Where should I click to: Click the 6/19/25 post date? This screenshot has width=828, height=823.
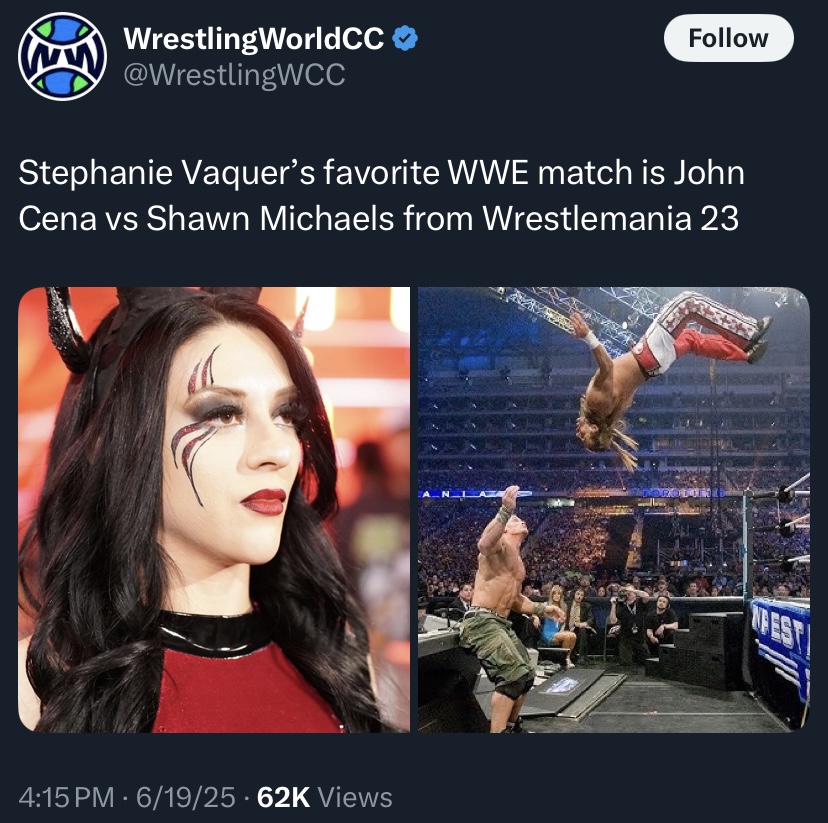point(185,797)
